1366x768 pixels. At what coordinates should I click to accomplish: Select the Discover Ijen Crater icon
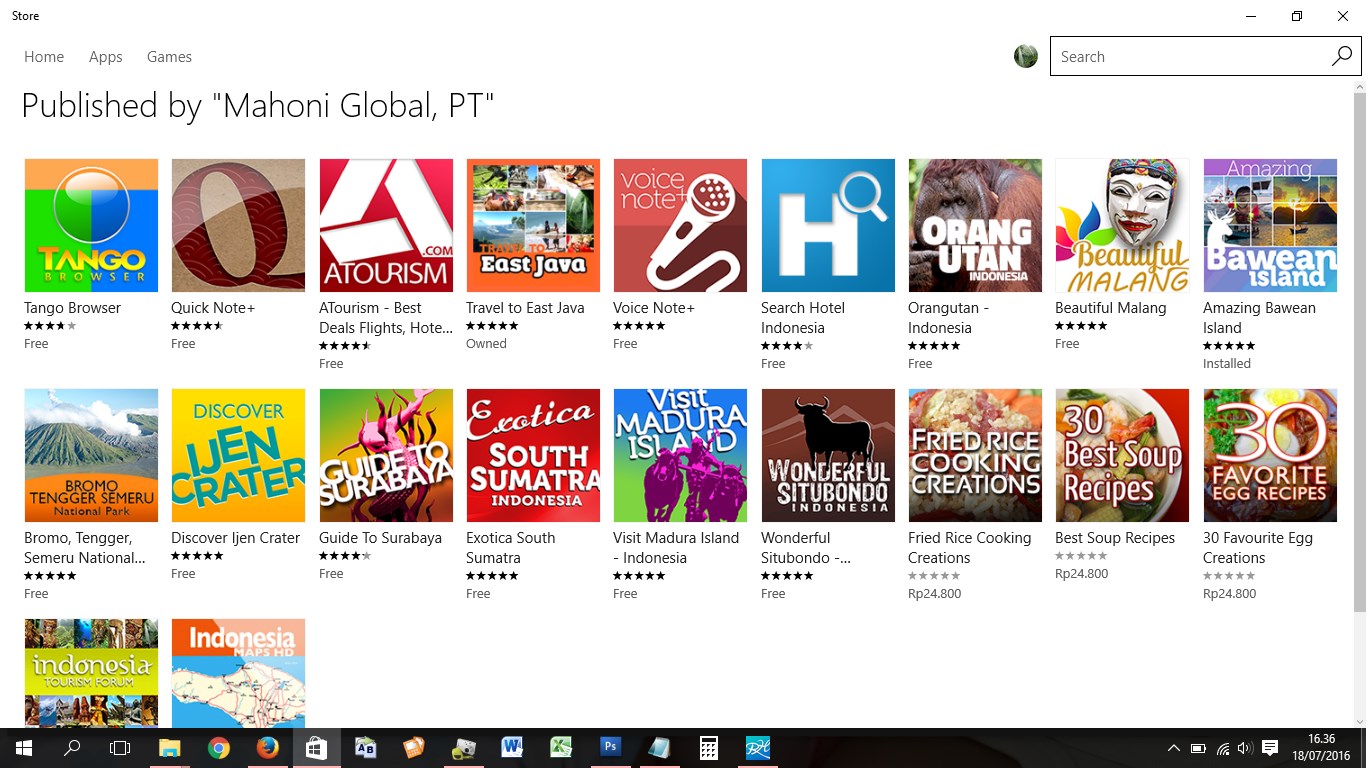[238, 455]
